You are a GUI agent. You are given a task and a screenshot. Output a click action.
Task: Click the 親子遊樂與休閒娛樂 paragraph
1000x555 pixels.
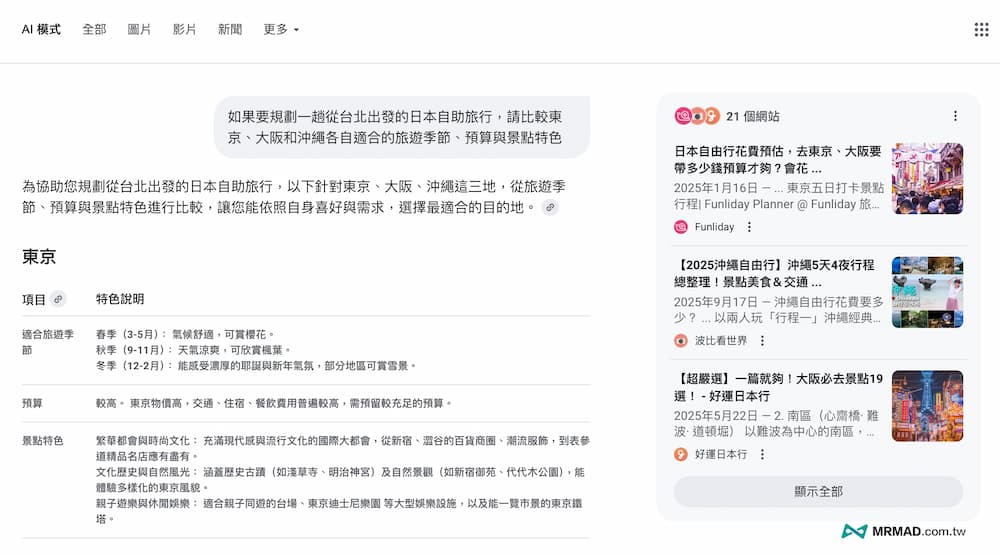pyautogui.click(x=339, y=511)
